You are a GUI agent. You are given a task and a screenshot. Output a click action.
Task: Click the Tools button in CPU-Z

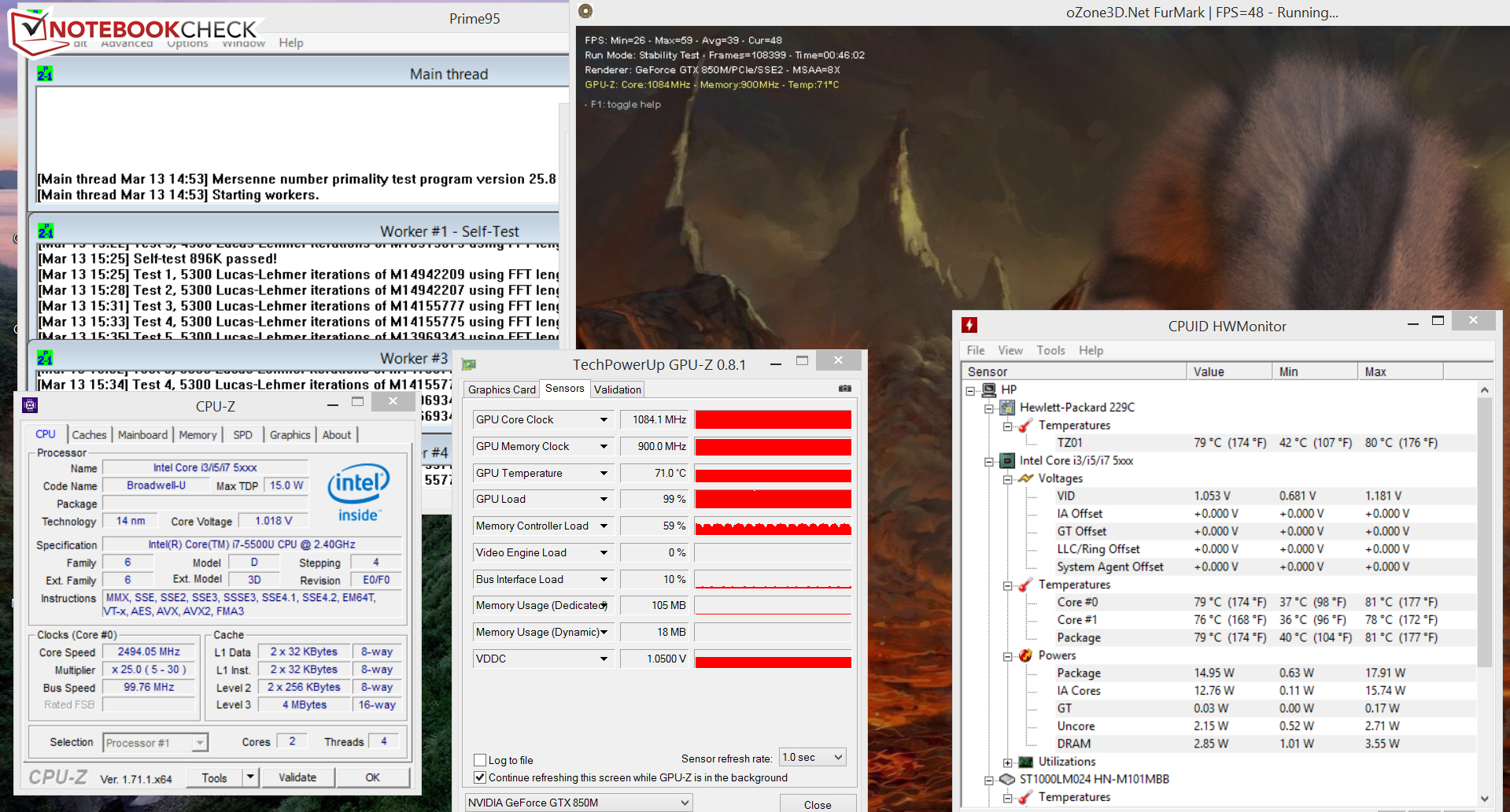click(214, 777)
